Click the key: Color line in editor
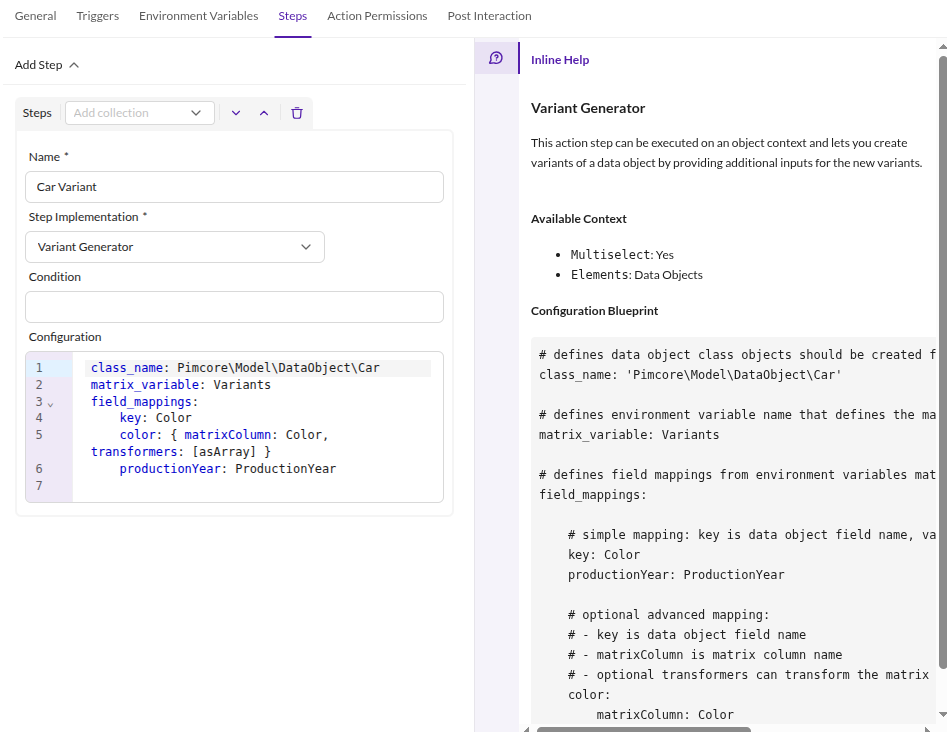Viewport: 947px width, 732px height. (x=155, y=418)
